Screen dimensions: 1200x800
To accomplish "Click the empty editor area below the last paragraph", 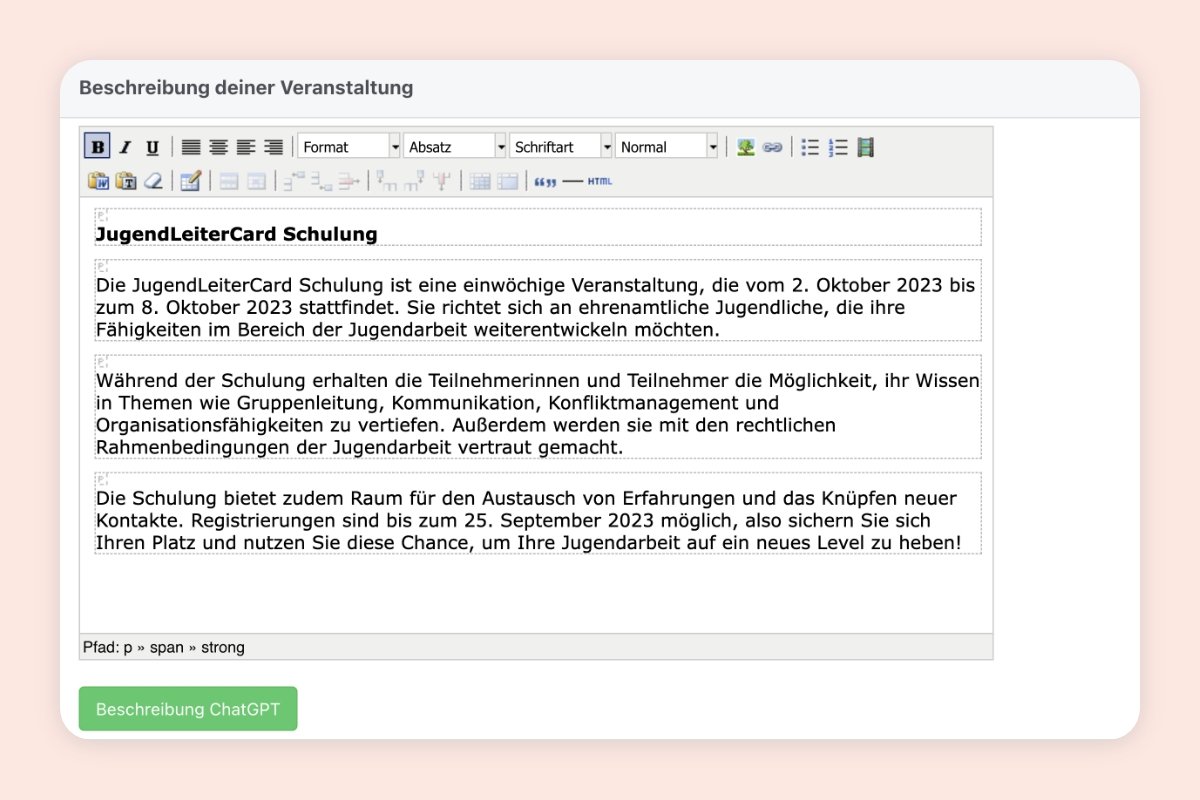I will pos(536,595).
